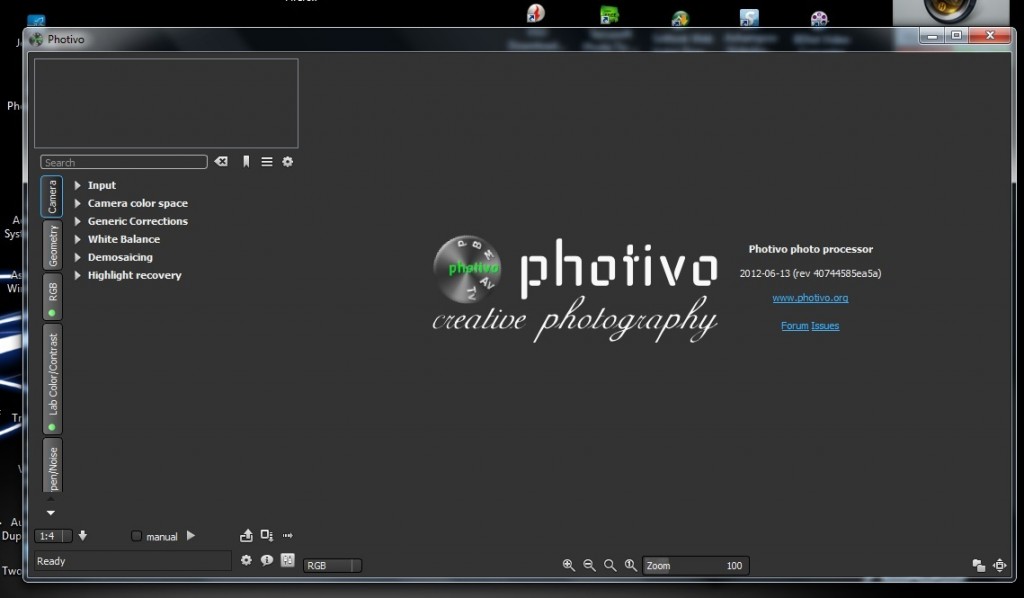Click the clear search icon
1024x598 pixels.
[221, 161]
